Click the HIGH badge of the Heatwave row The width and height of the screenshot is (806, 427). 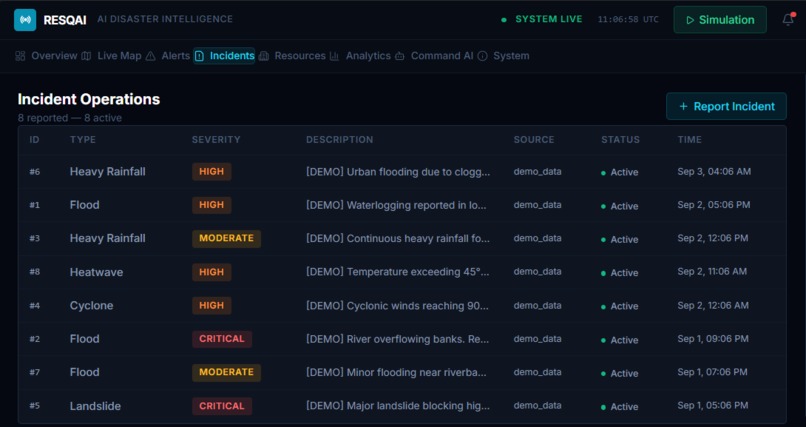pyautogui.click(x=212, y=272)
